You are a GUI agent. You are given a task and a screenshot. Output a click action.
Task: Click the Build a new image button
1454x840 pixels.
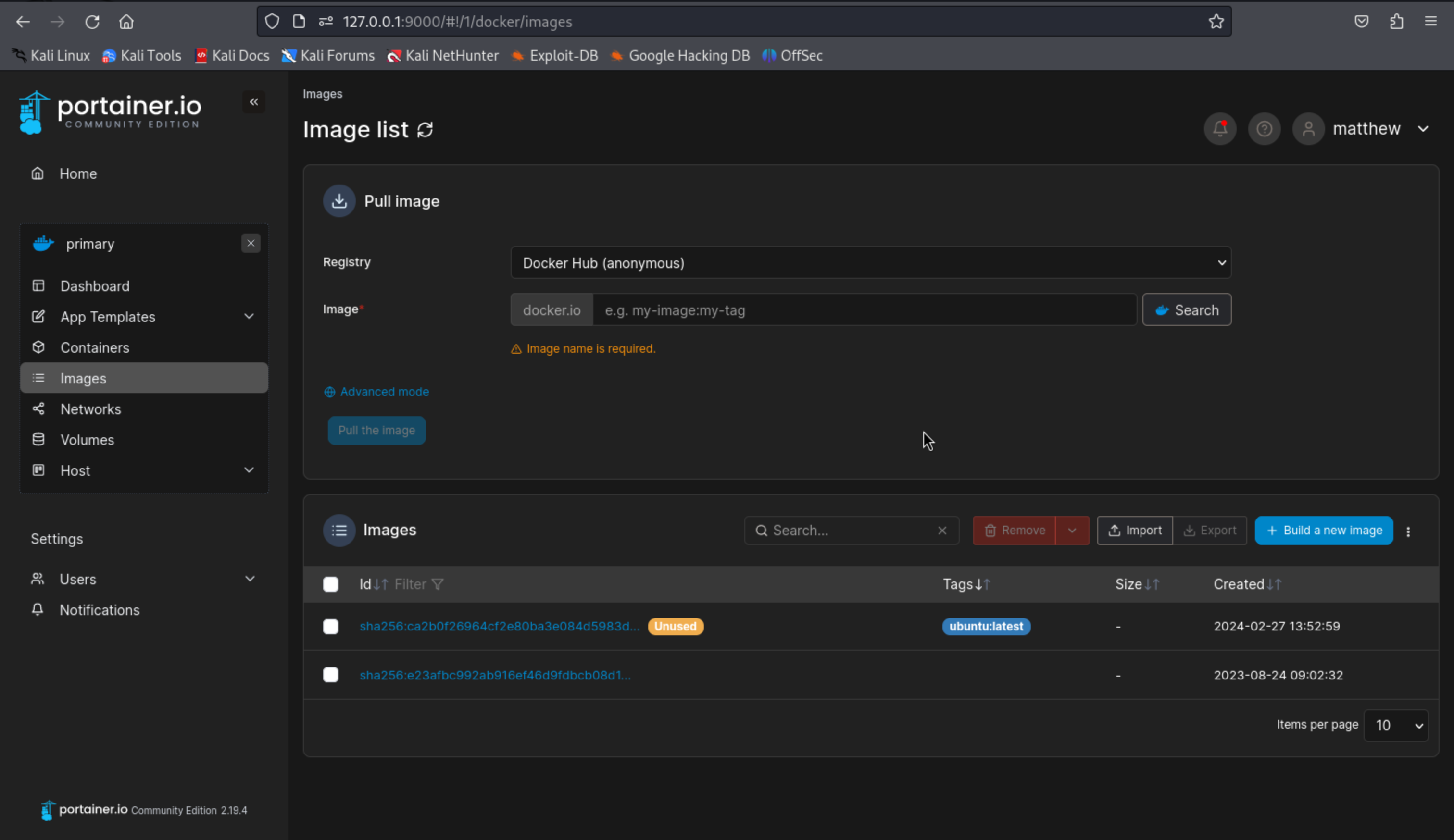pos(1323,531)
